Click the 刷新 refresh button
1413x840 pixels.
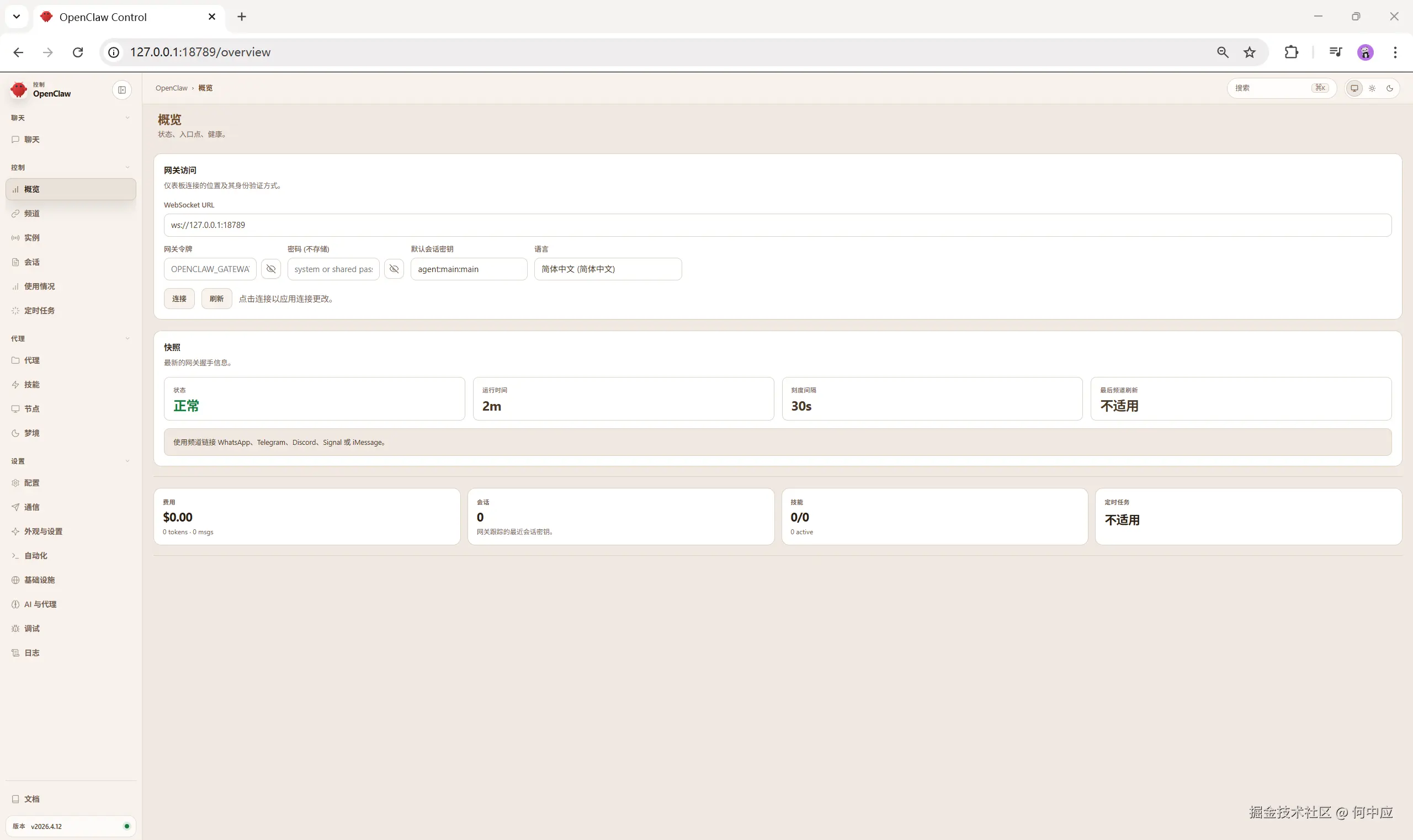(216, 299)
